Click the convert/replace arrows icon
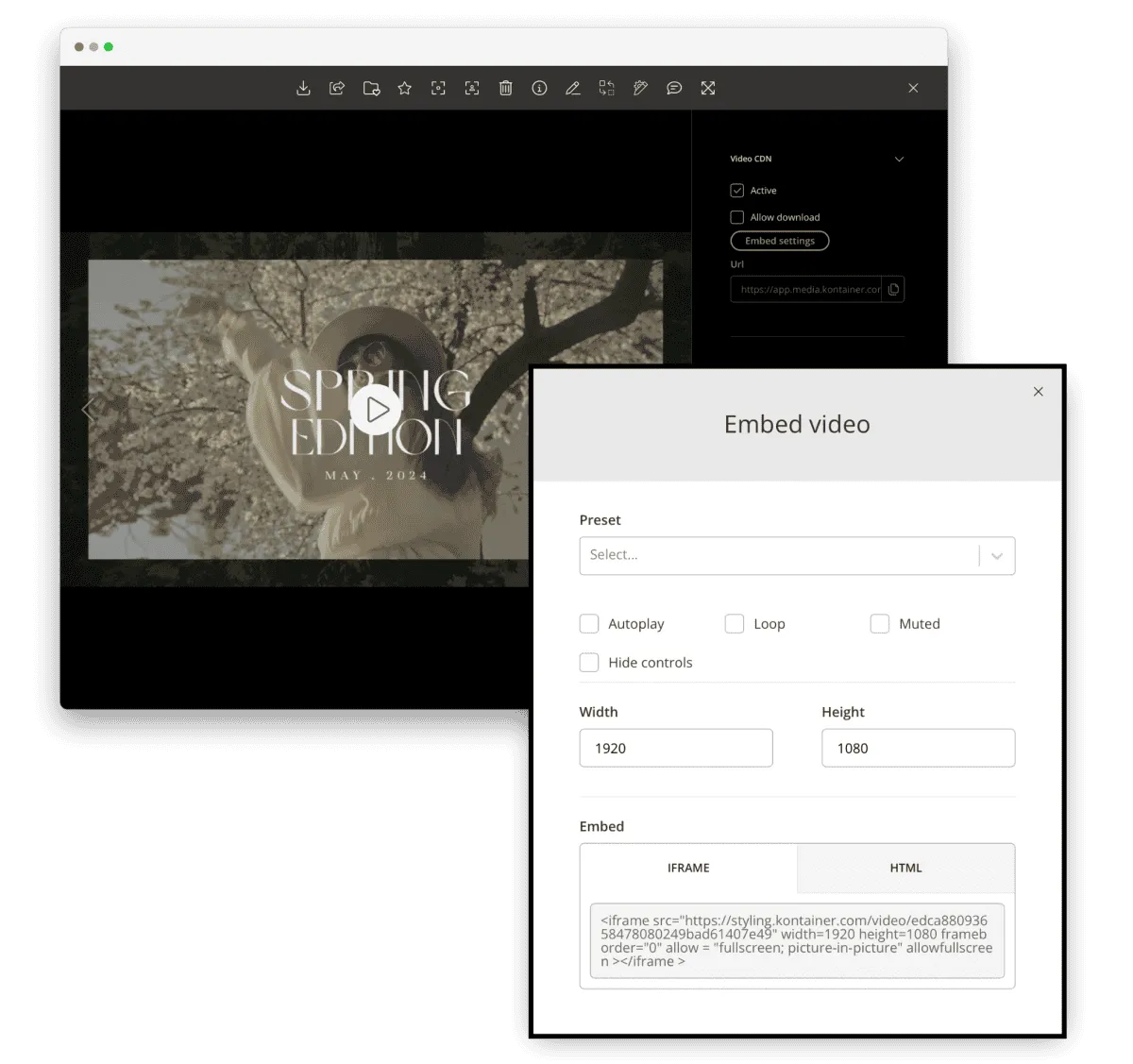Screen dimensions: 1133x1064 point(607,88)
